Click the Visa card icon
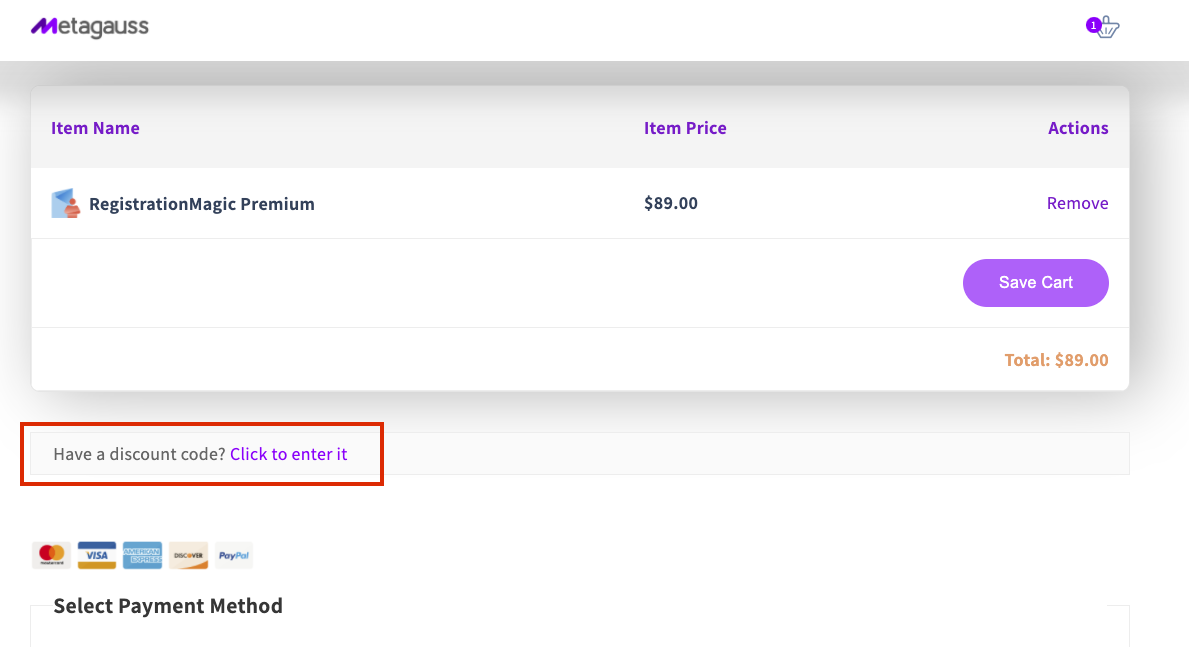The image size is (1189, 647). coord(97,555)
